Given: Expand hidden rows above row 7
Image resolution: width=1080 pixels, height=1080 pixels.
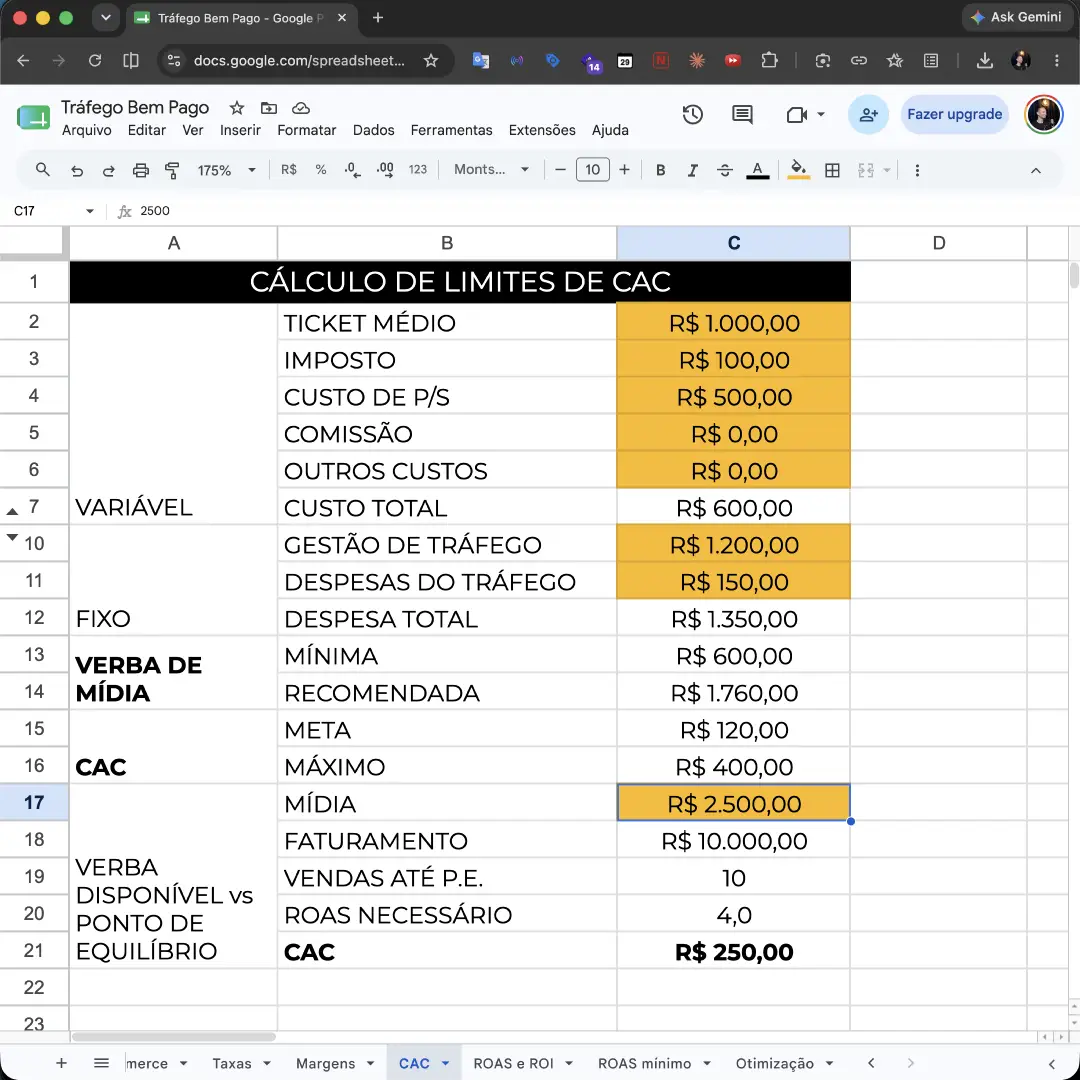Looking at the screenshot, I should click(x=12, y=511).
